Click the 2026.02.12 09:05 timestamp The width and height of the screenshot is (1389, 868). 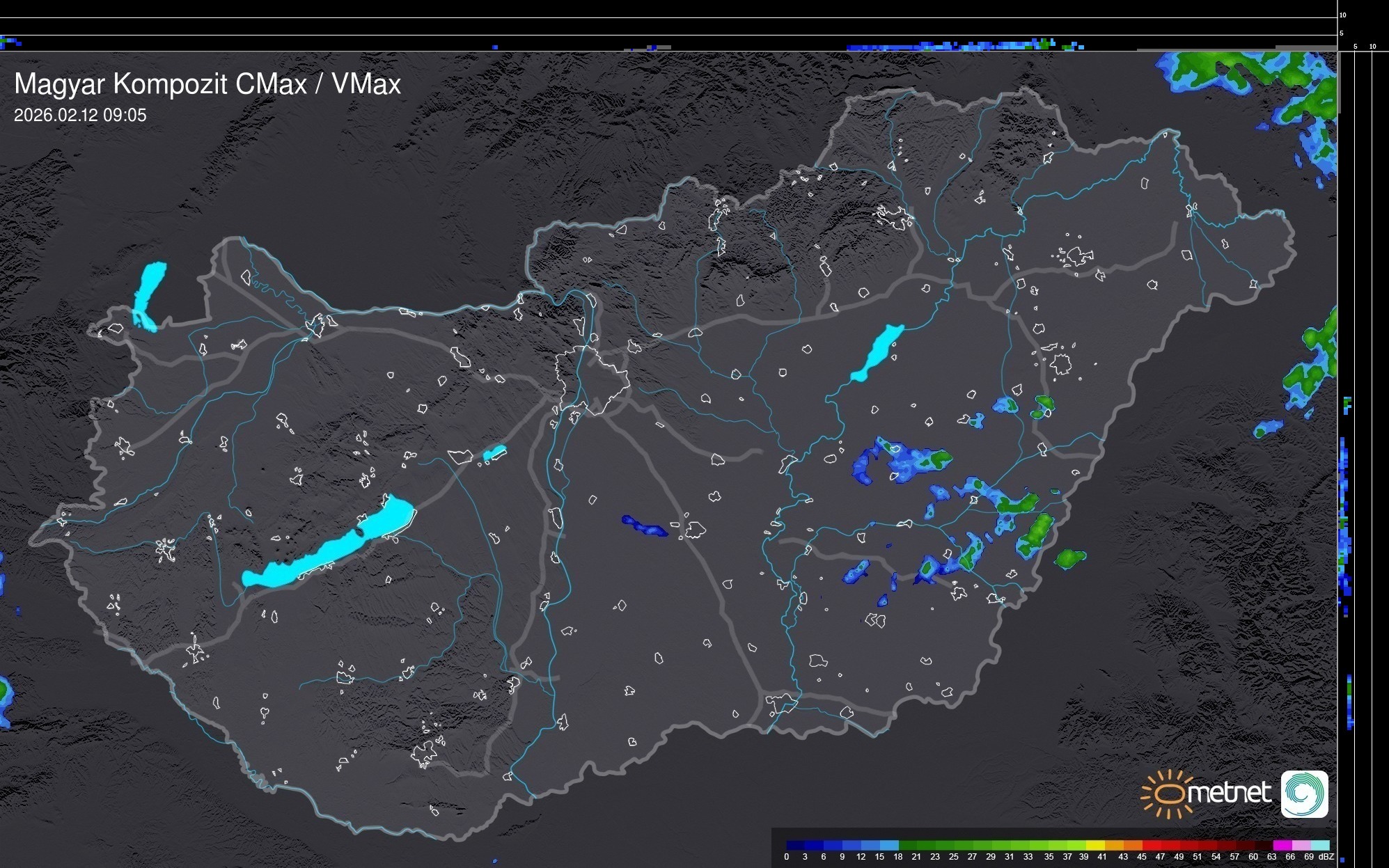coord(80,116)
